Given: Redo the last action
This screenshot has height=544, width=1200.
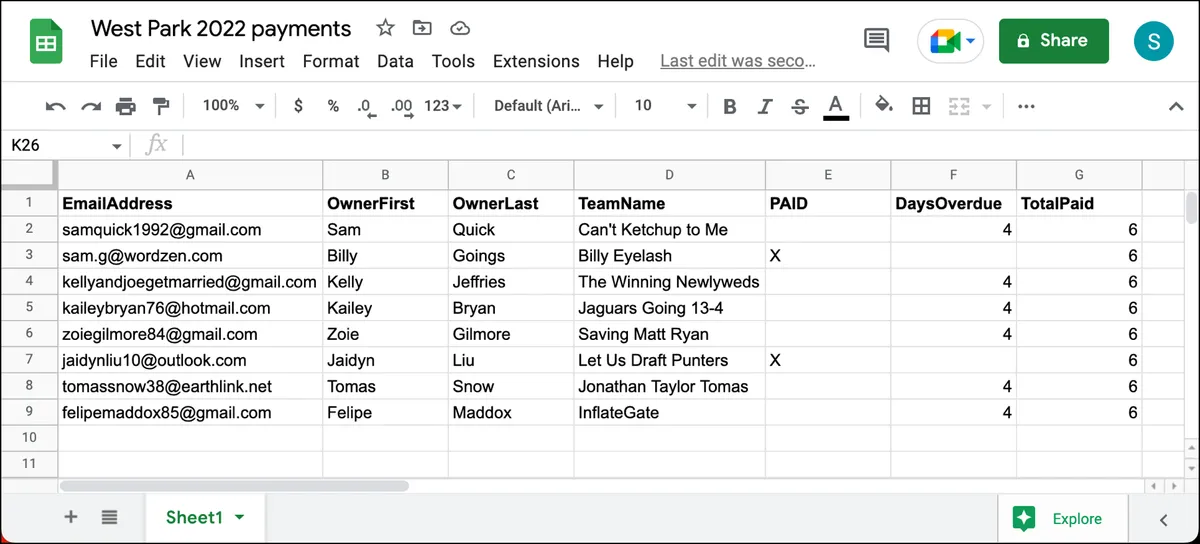Looking at the screenshot, I should pos(91,106).
